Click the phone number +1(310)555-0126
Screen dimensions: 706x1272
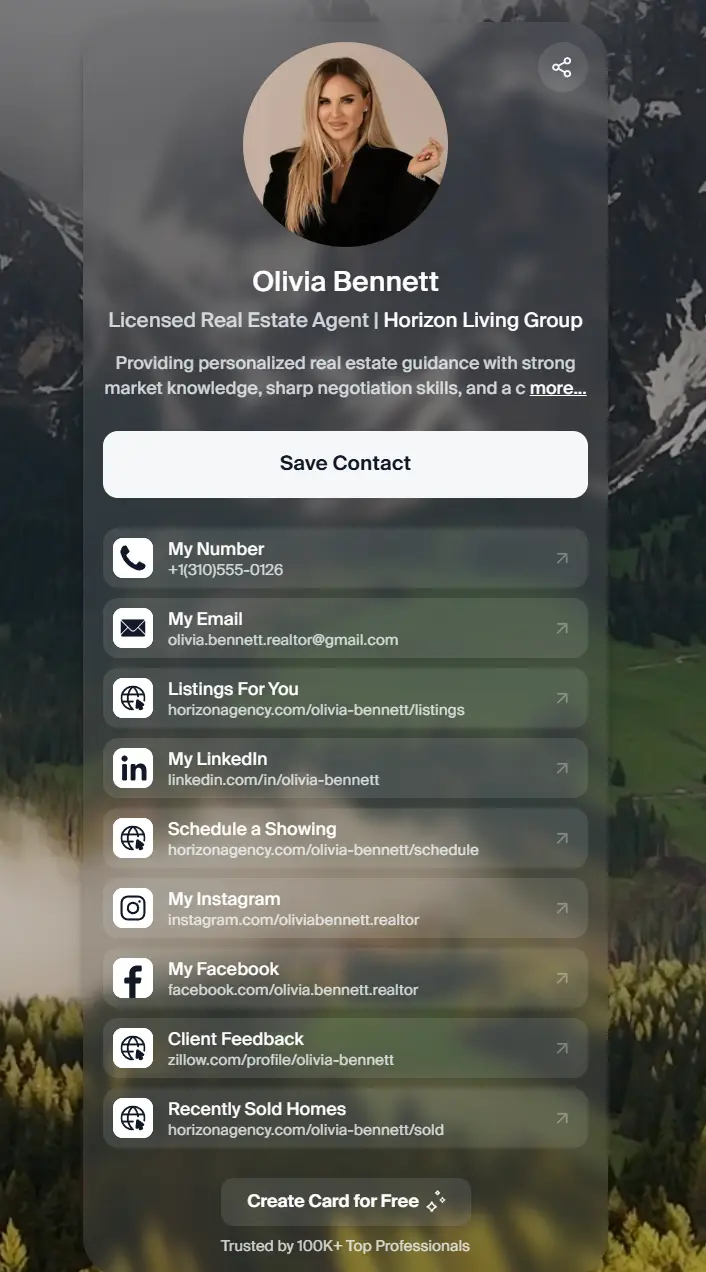(226, 570)
